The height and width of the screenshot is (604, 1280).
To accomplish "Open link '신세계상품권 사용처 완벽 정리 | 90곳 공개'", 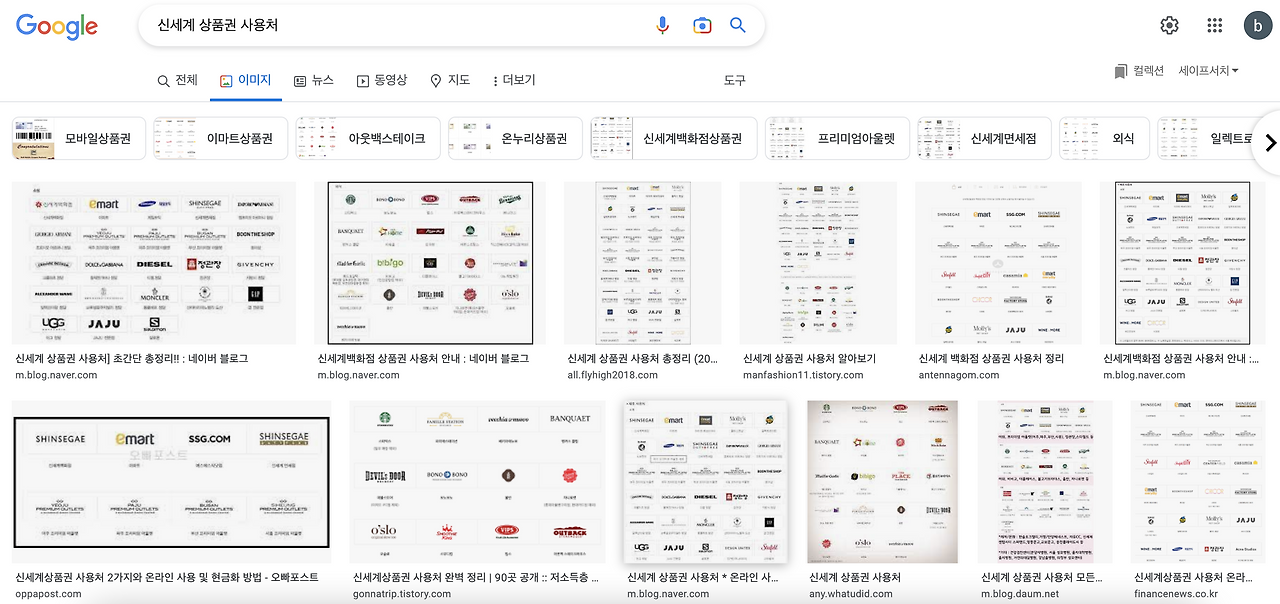I will (x=475, y=577).
